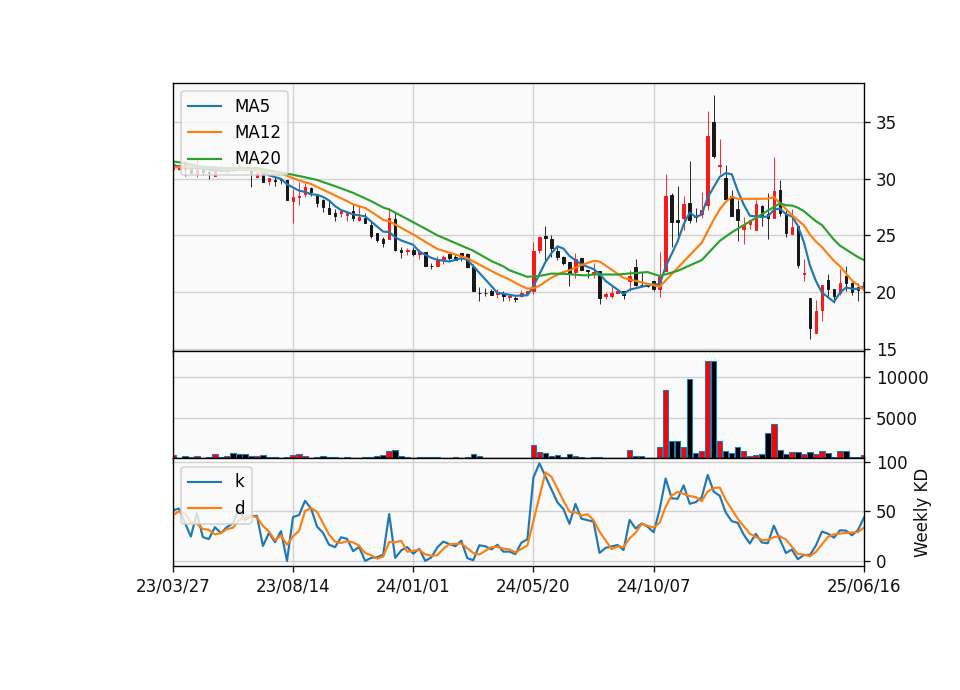
Task: Click the 30 price axis label
Action: tap(886, 179)
